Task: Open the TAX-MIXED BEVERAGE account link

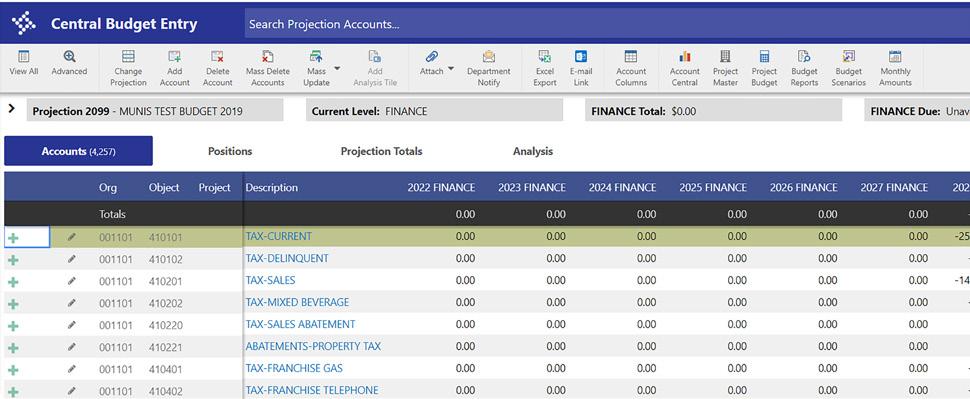Action: pos(298,302)
